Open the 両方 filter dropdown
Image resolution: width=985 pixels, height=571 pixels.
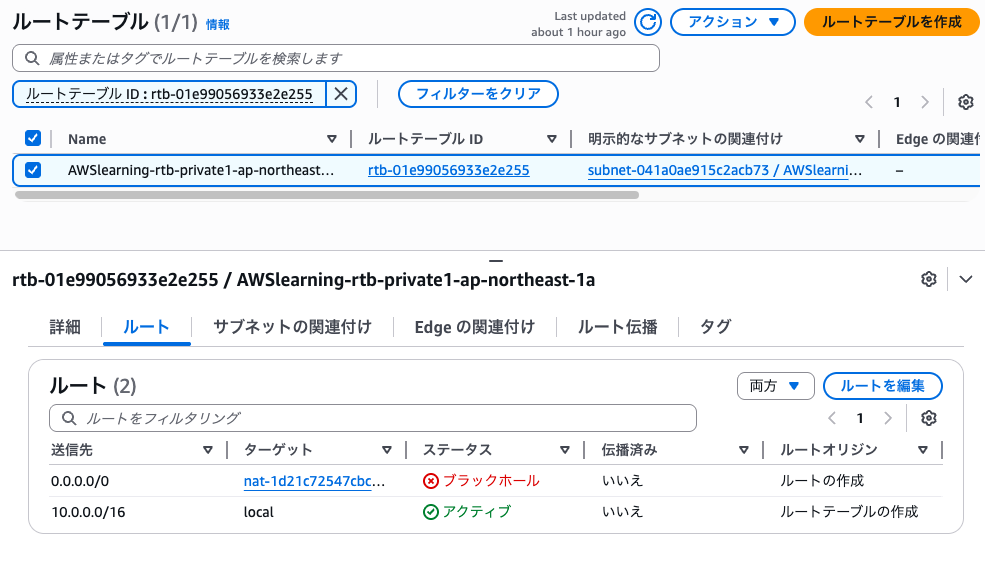pos(775,386)
